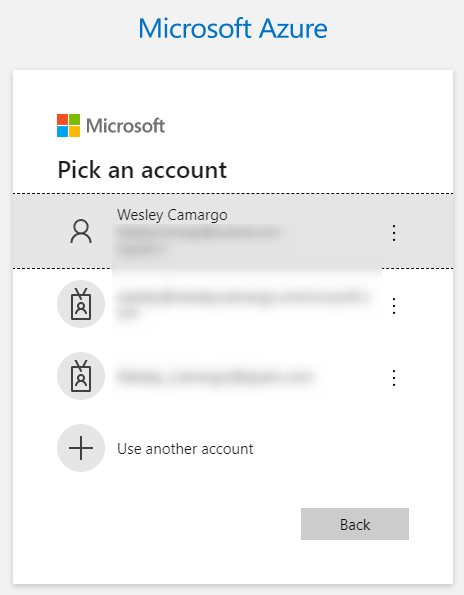This screenshot has height=595, width=464.
Task: Click the blurred email under Wesley Camargo
Action: point(199,232)
